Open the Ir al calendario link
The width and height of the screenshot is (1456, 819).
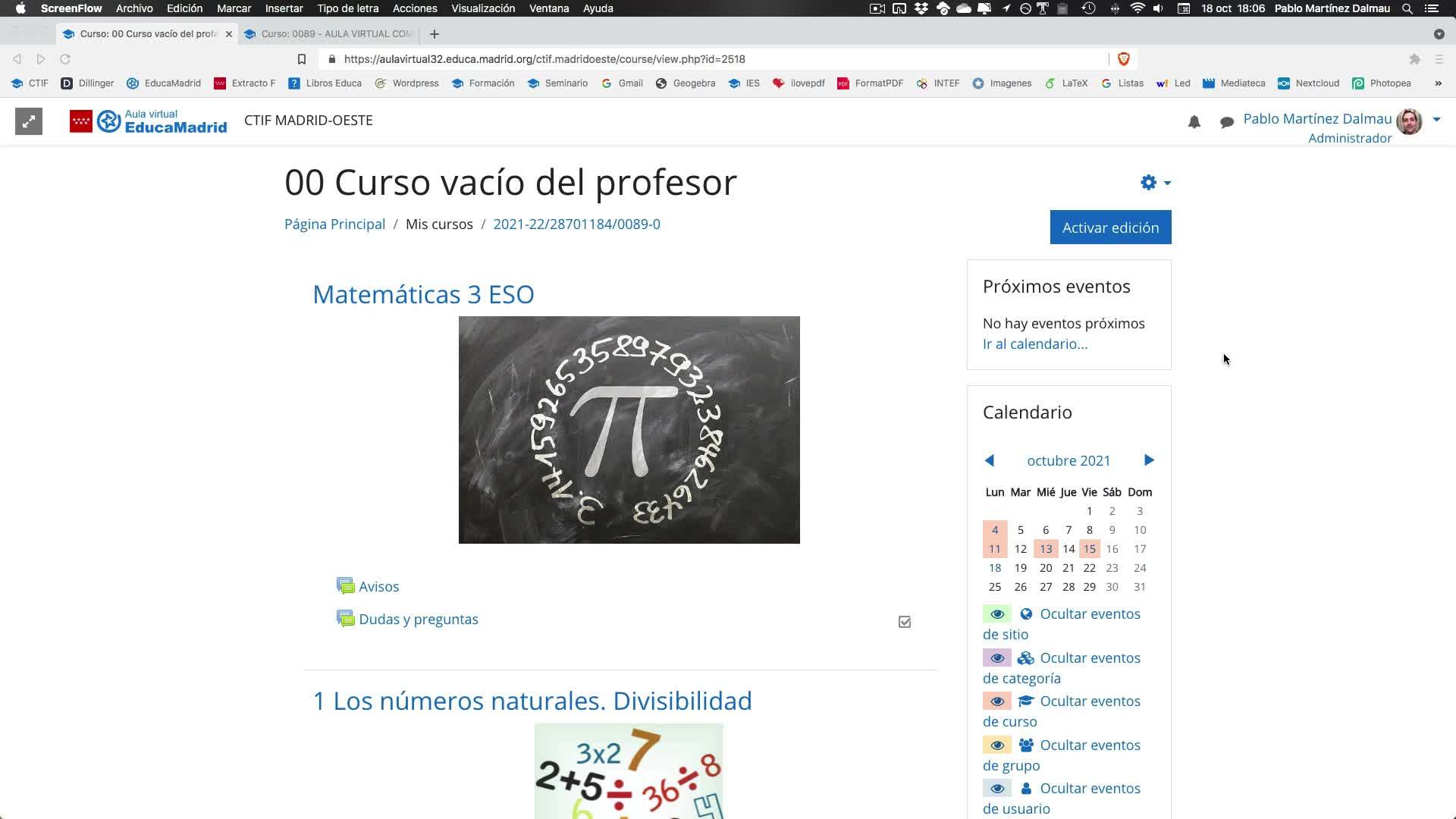pyautogui.click(x=1034, y=344)
